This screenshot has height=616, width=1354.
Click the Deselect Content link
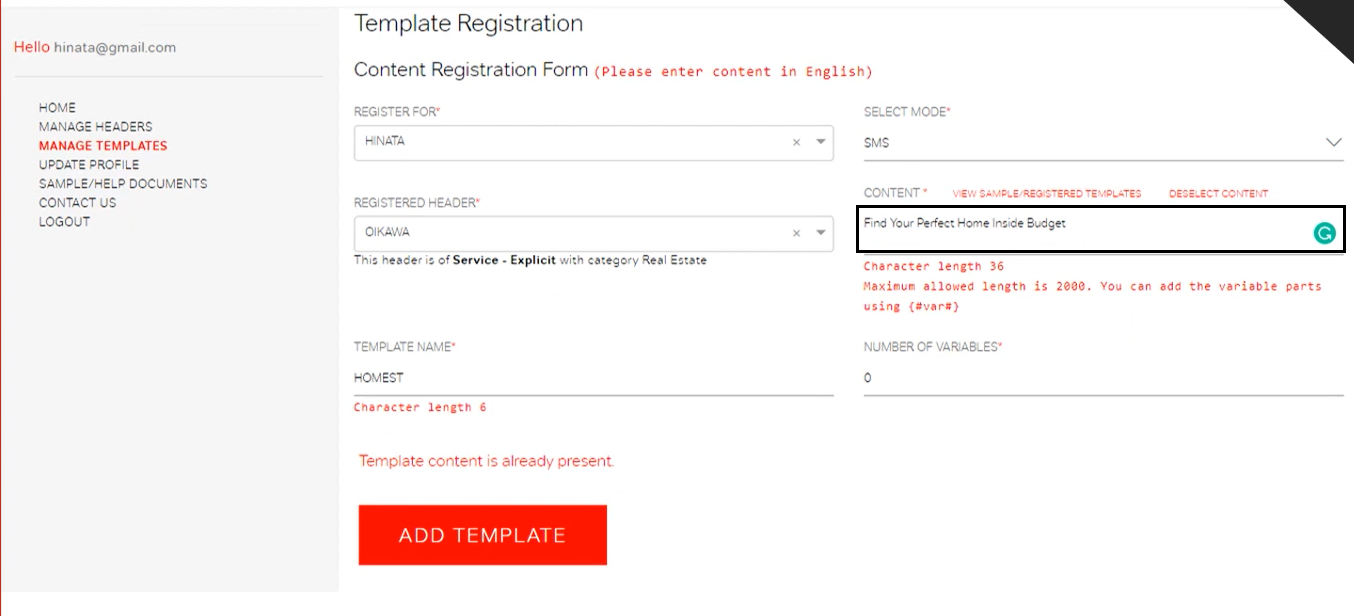1218,194
